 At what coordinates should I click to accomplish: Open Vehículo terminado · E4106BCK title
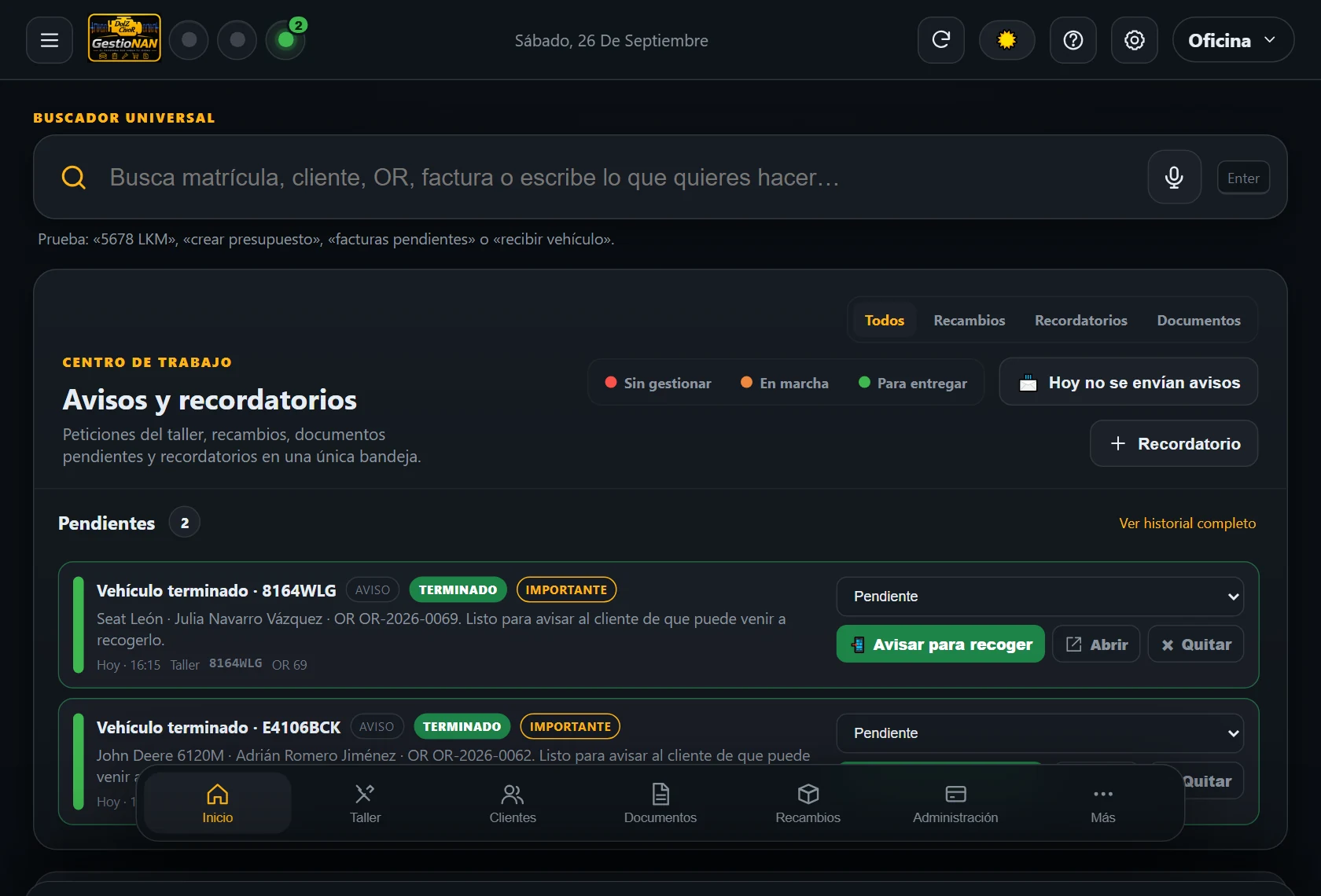click(219, 728)
